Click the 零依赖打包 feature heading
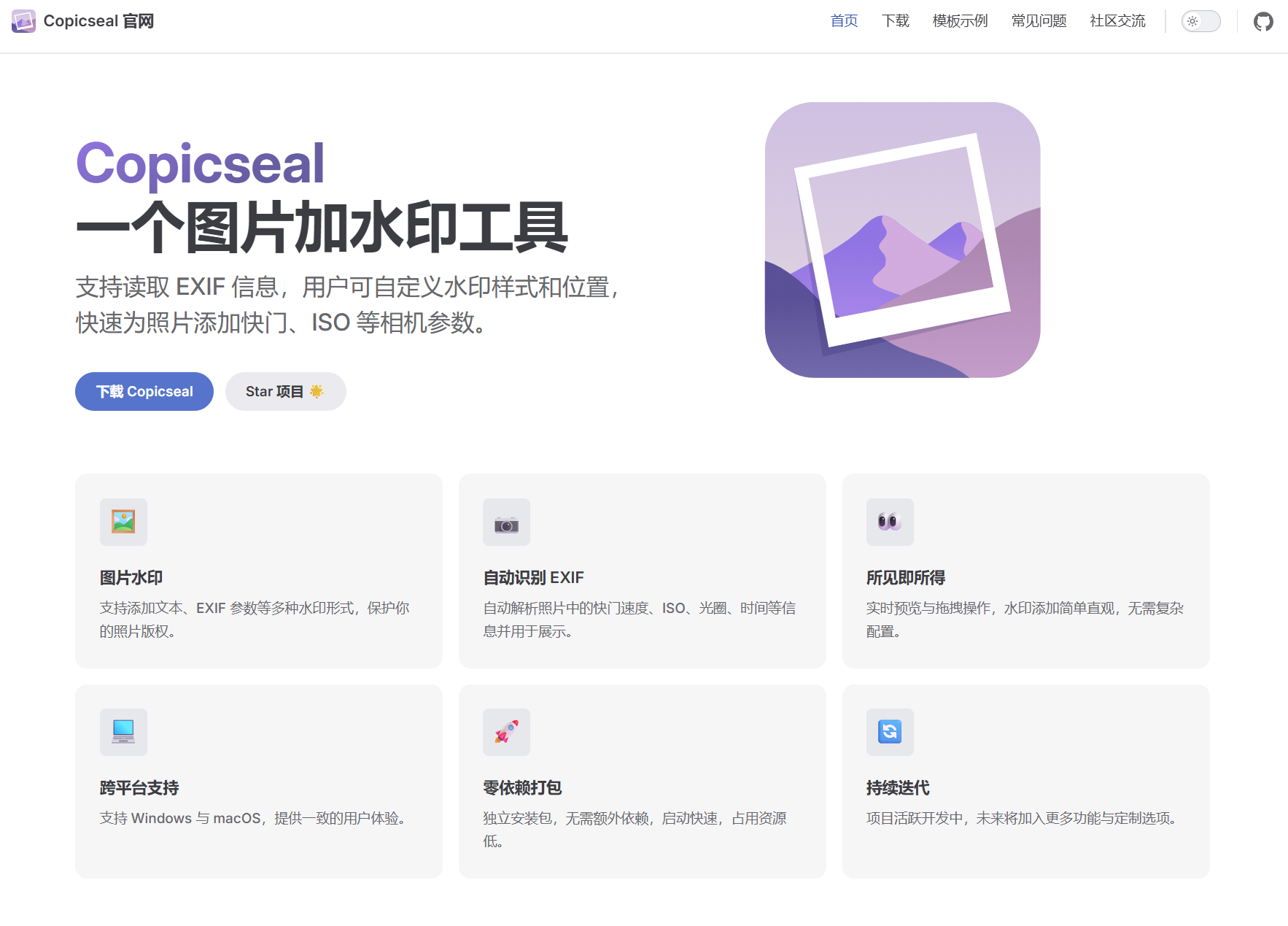Viewport: 1288px width, 926px height. point(522,788)
